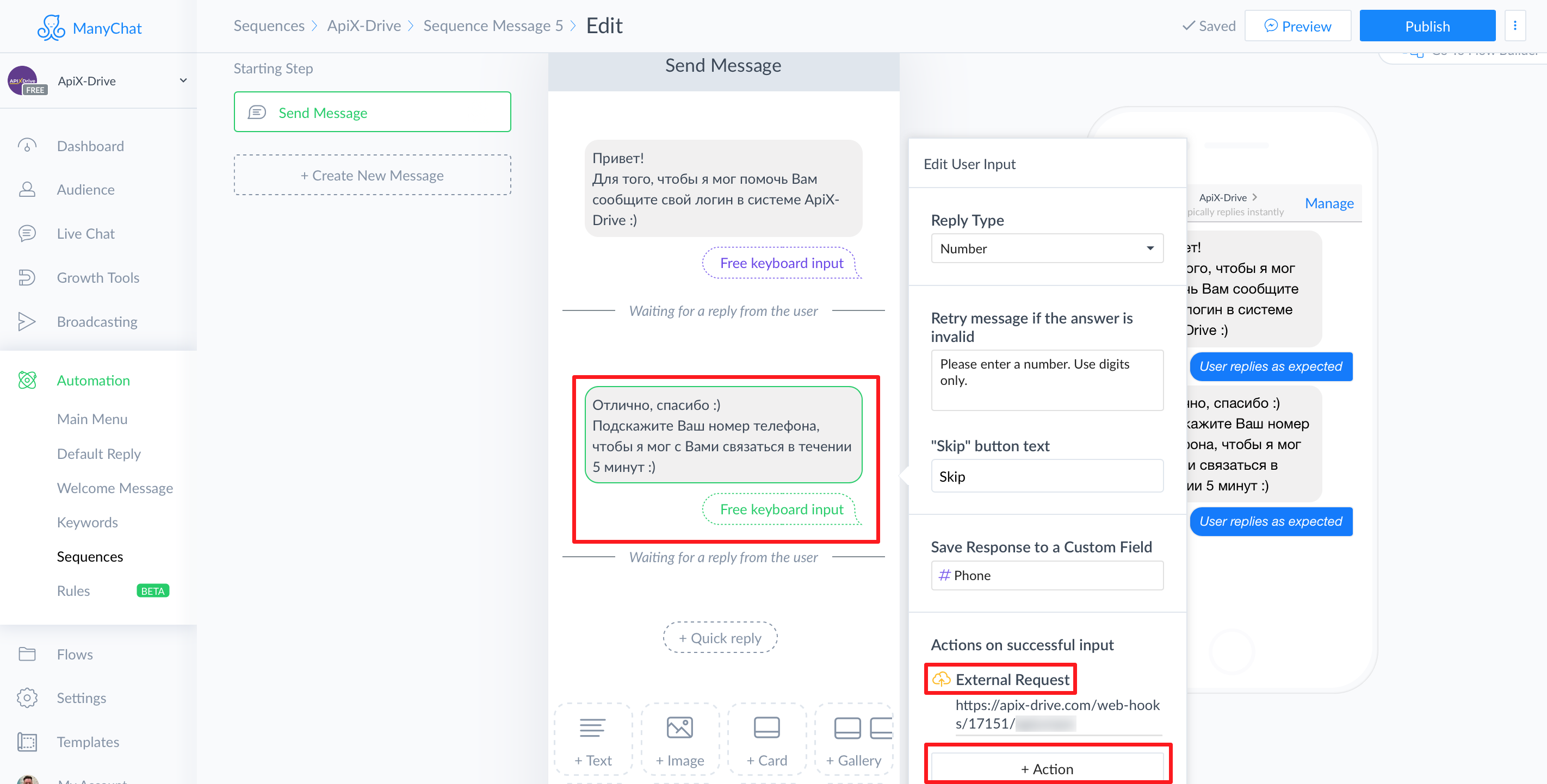Open Keywords under Automation

click(87, 522)
